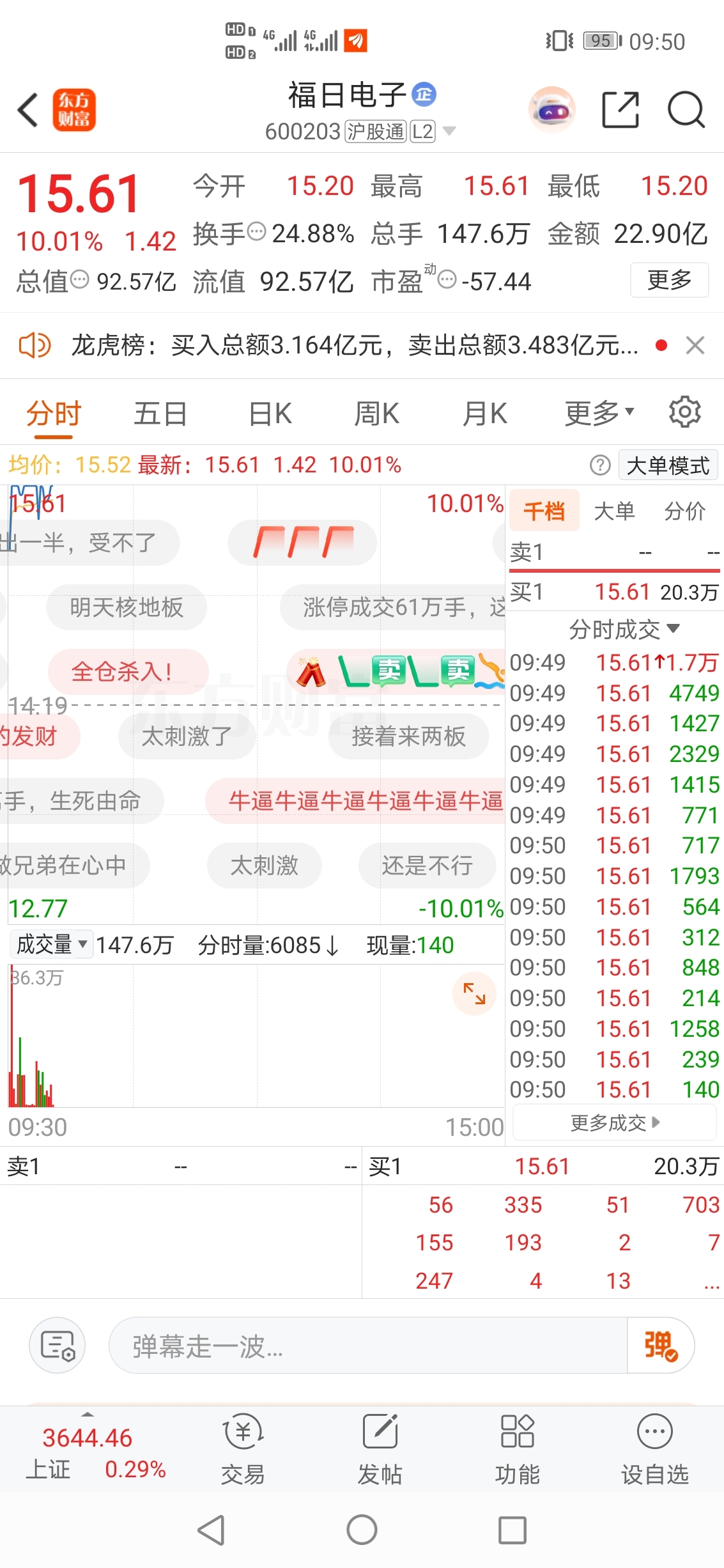
Task: Tap the 接着来两板 danmaku bubble
Action: 408,736
